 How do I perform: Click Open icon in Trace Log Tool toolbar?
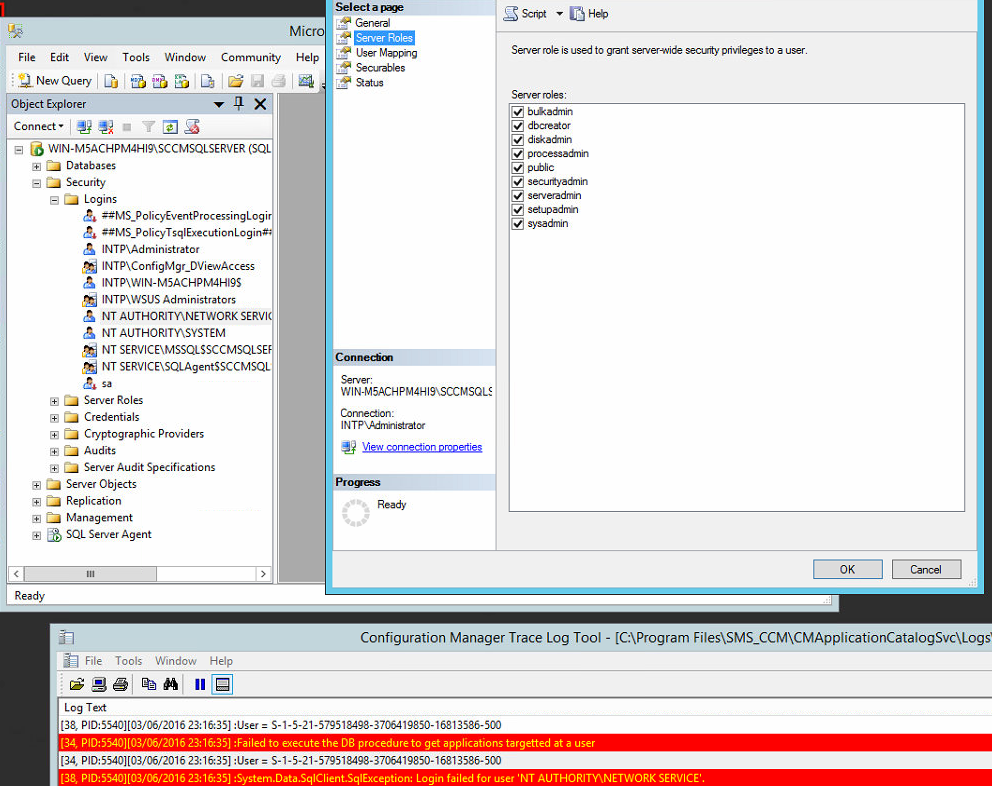[x=77, y=684]
